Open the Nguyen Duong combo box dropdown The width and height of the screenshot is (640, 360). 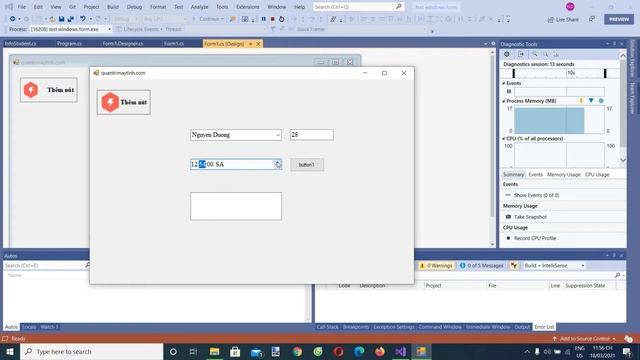coord(278,135)
